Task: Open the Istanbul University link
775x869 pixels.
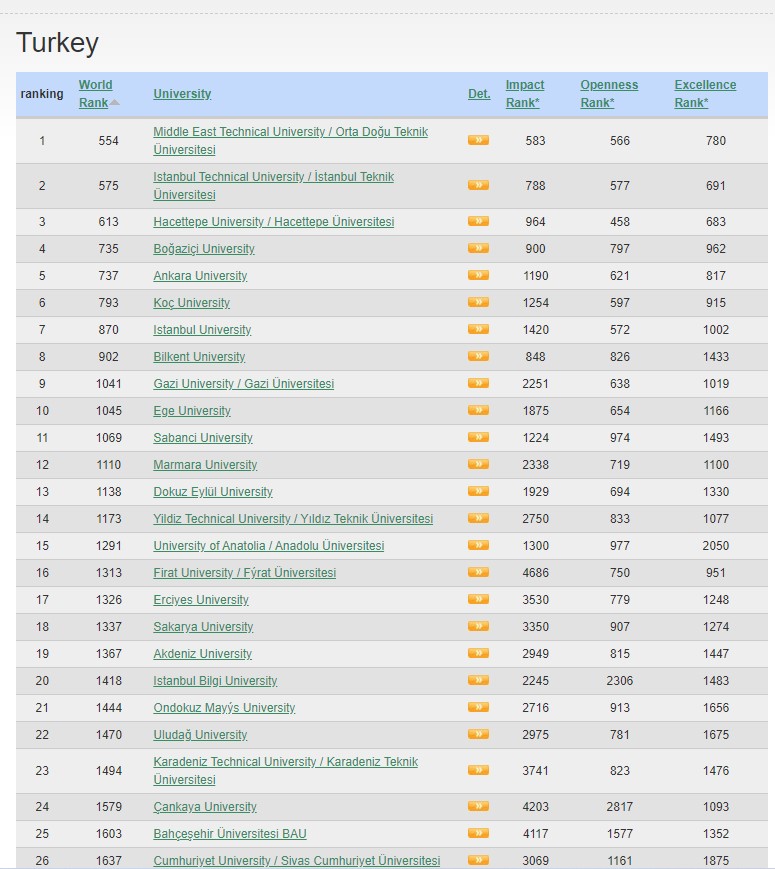Action: (x=202, y=330)
